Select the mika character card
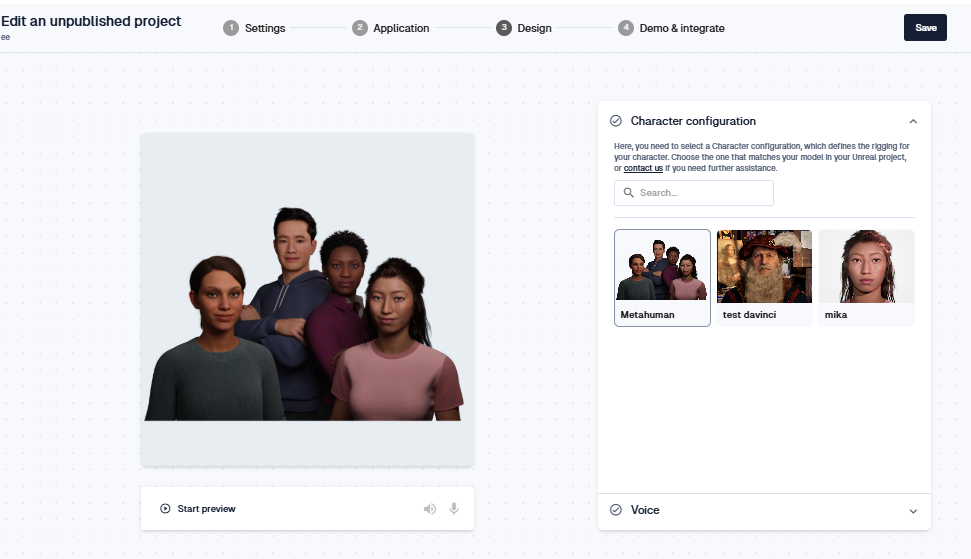The width and height of the screenshot is (971, 559). tap(866, 278)
